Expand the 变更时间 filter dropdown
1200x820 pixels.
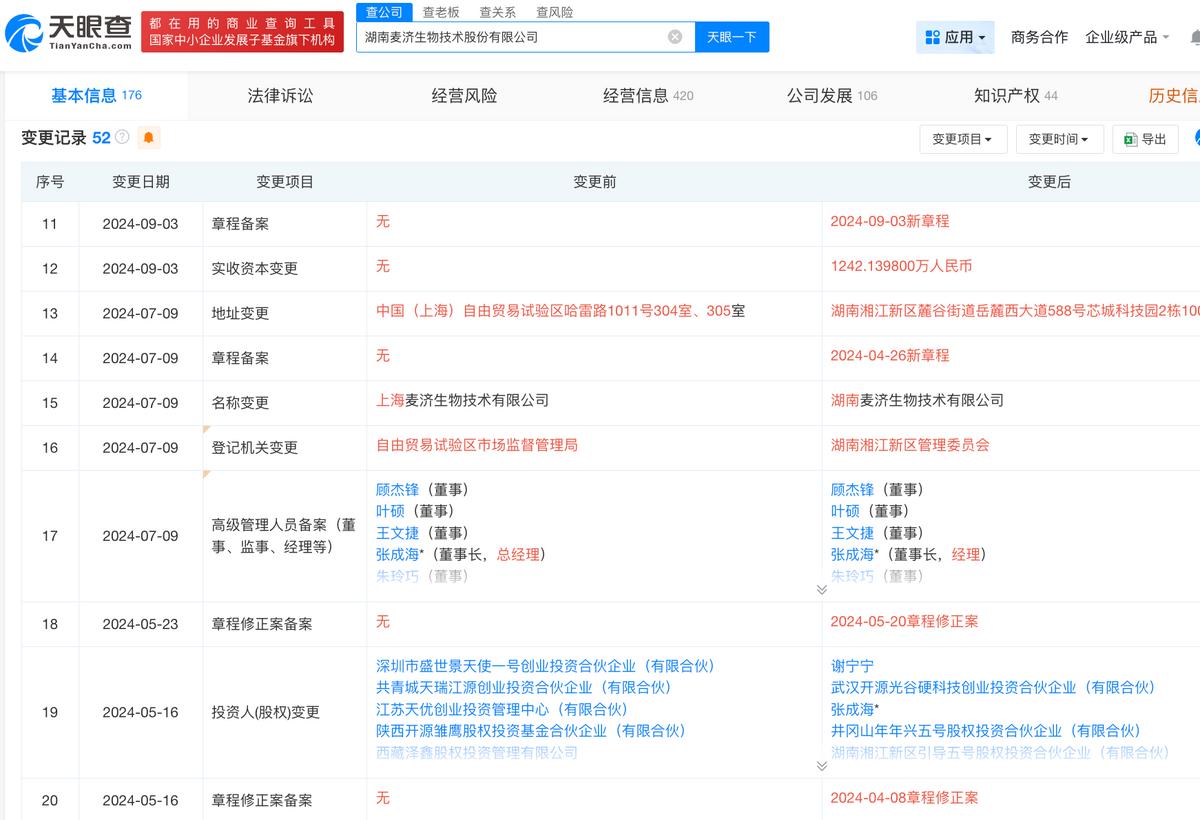1059,139
